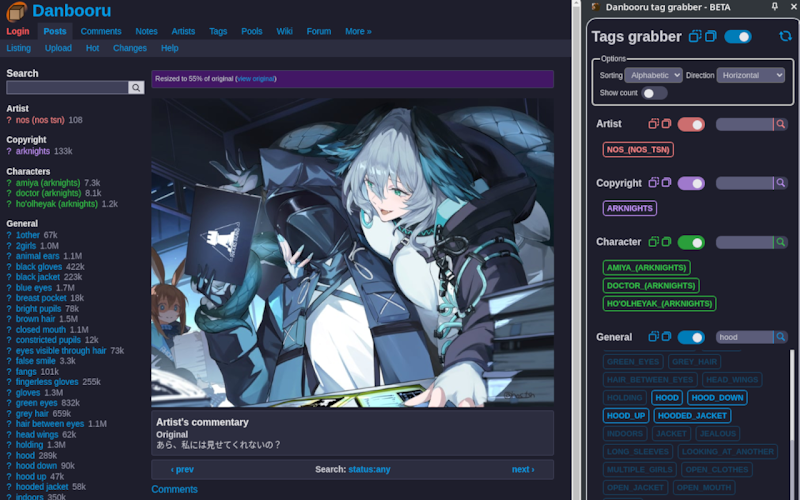Viewport: 800px width, 500px height.
Task: Click solid copy icon in General section
Action: (666, 337)
